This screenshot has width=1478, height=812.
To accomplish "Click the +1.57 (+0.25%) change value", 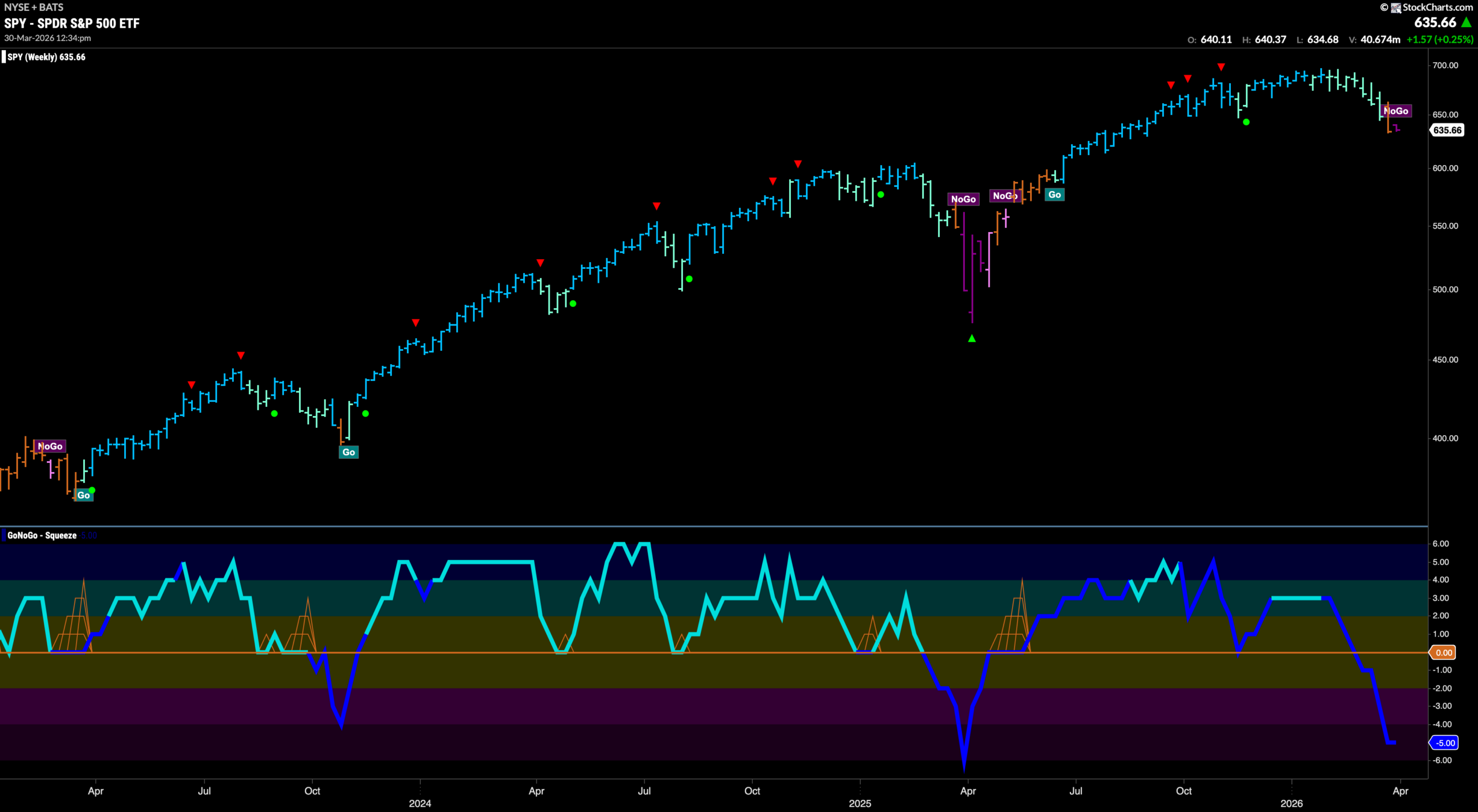I will coord(1440,39).
